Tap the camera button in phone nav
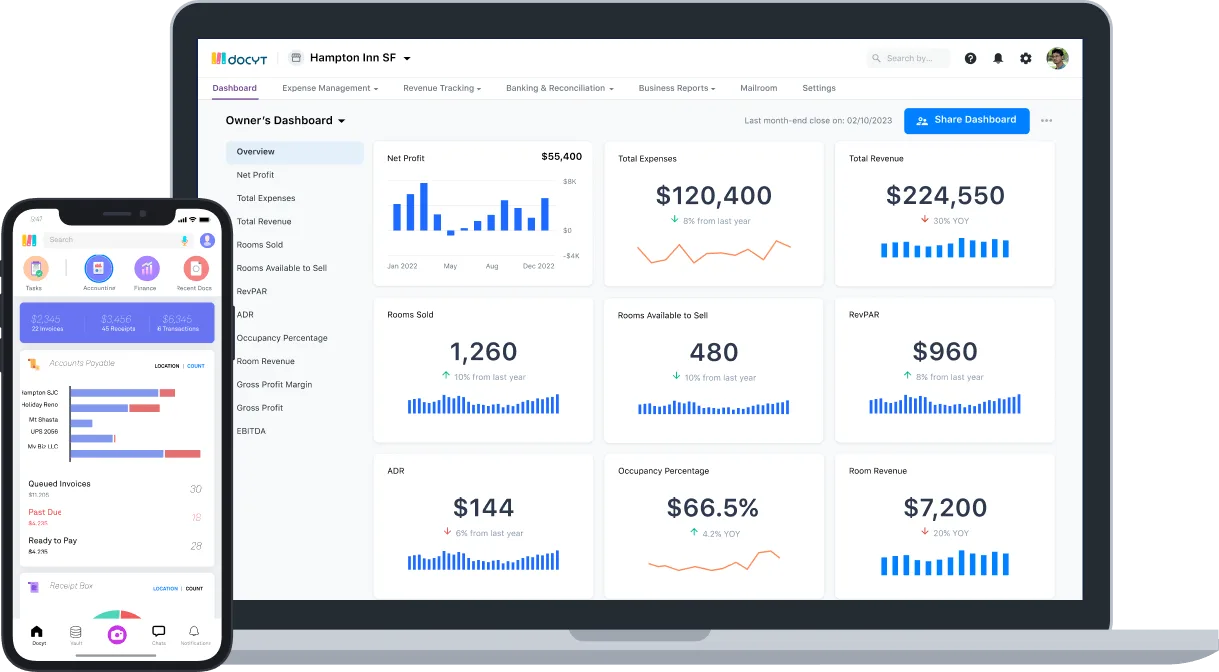1219x672 pixels. pos(117,634)
